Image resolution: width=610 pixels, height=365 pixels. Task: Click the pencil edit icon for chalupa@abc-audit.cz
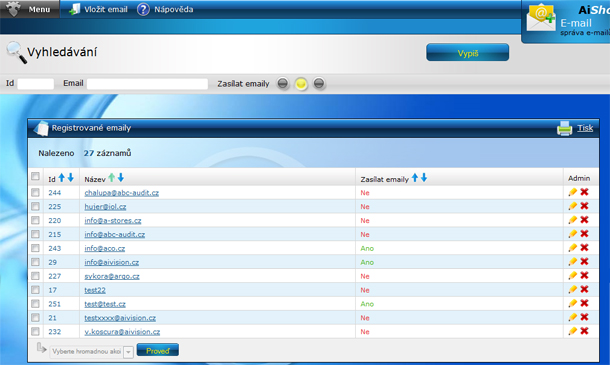[572, 192]
